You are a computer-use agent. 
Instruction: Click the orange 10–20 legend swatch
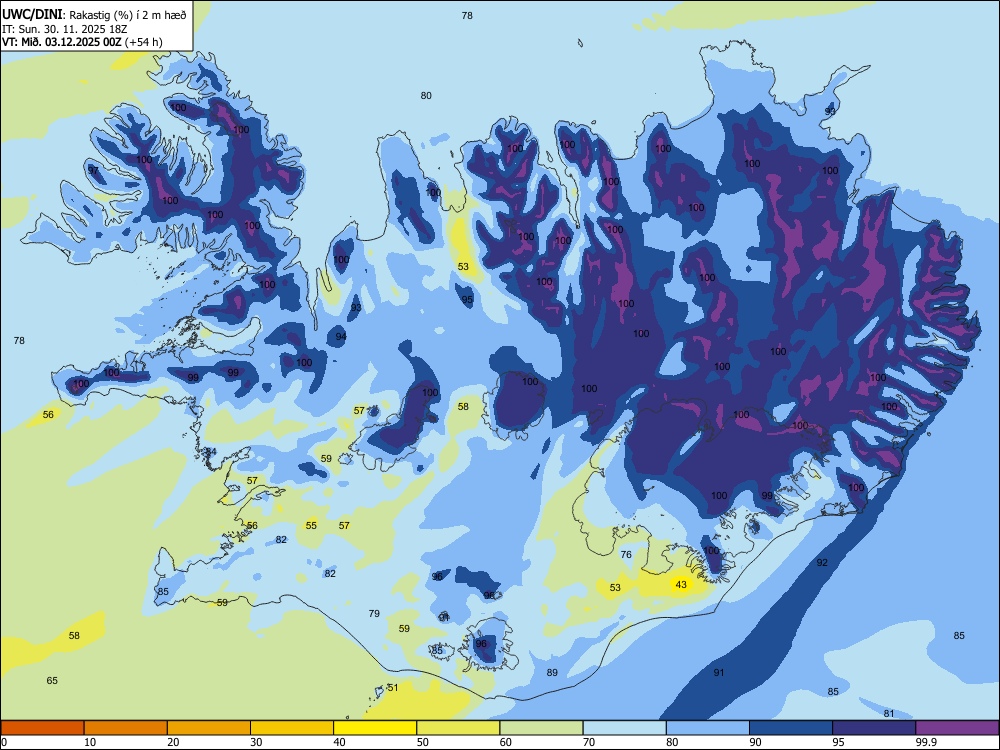coord(126,728)
